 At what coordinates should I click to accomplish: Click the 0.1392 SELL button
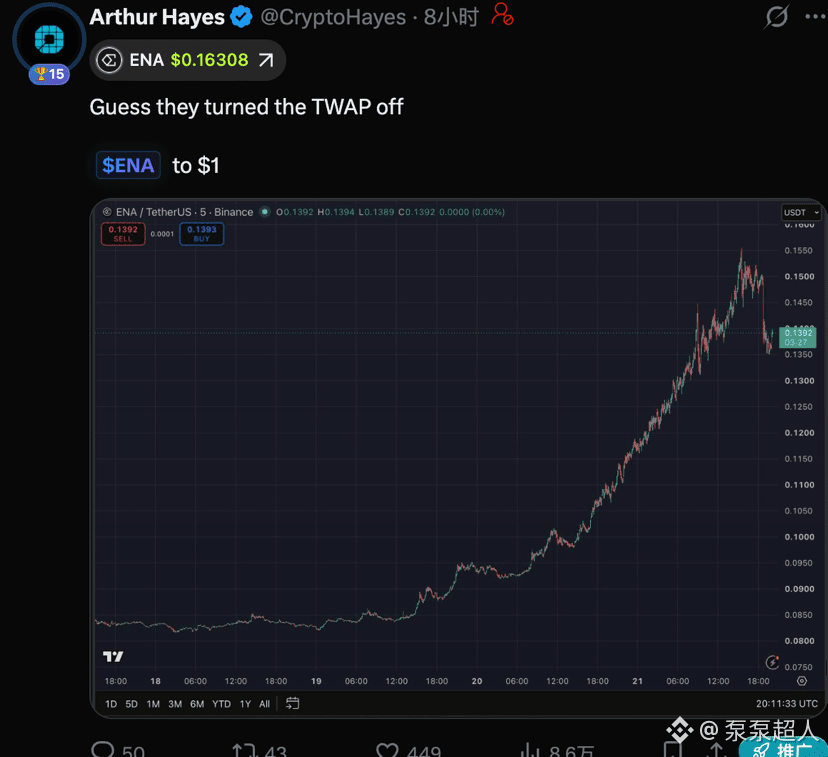click(x=123, y=234)
